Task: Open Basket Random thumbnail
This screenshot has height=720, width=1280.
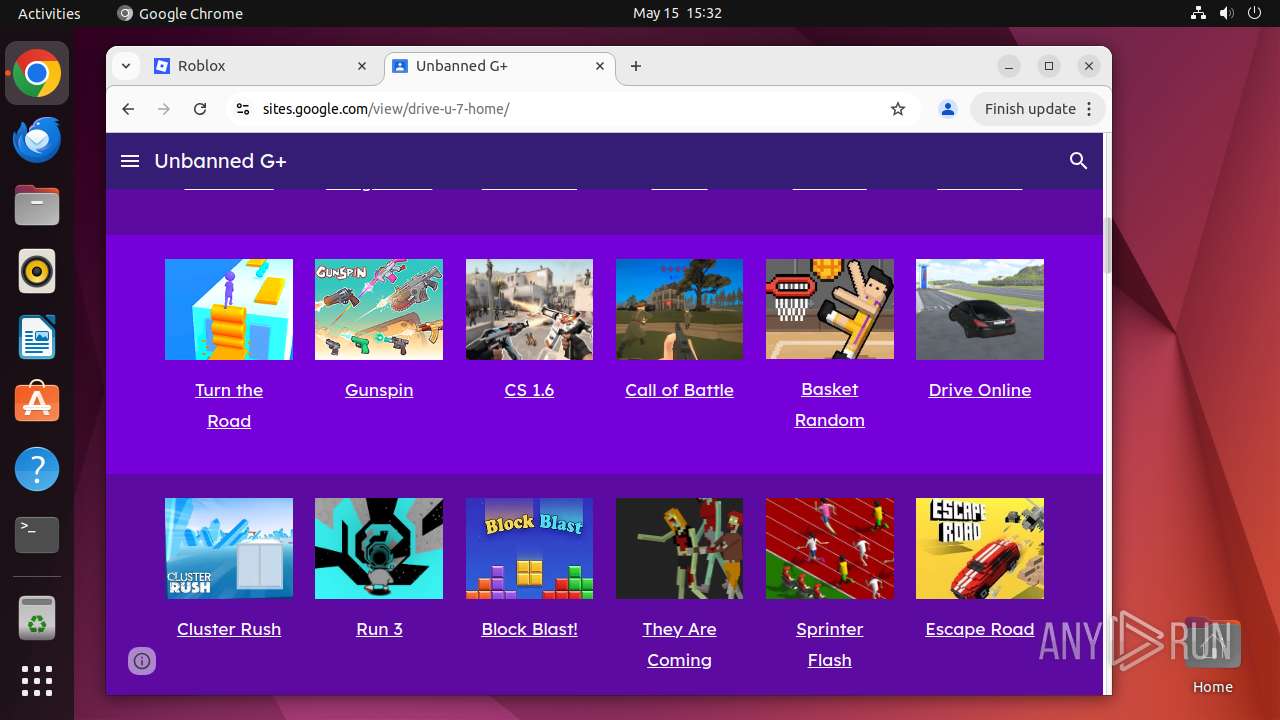Action: coord(830,309)
